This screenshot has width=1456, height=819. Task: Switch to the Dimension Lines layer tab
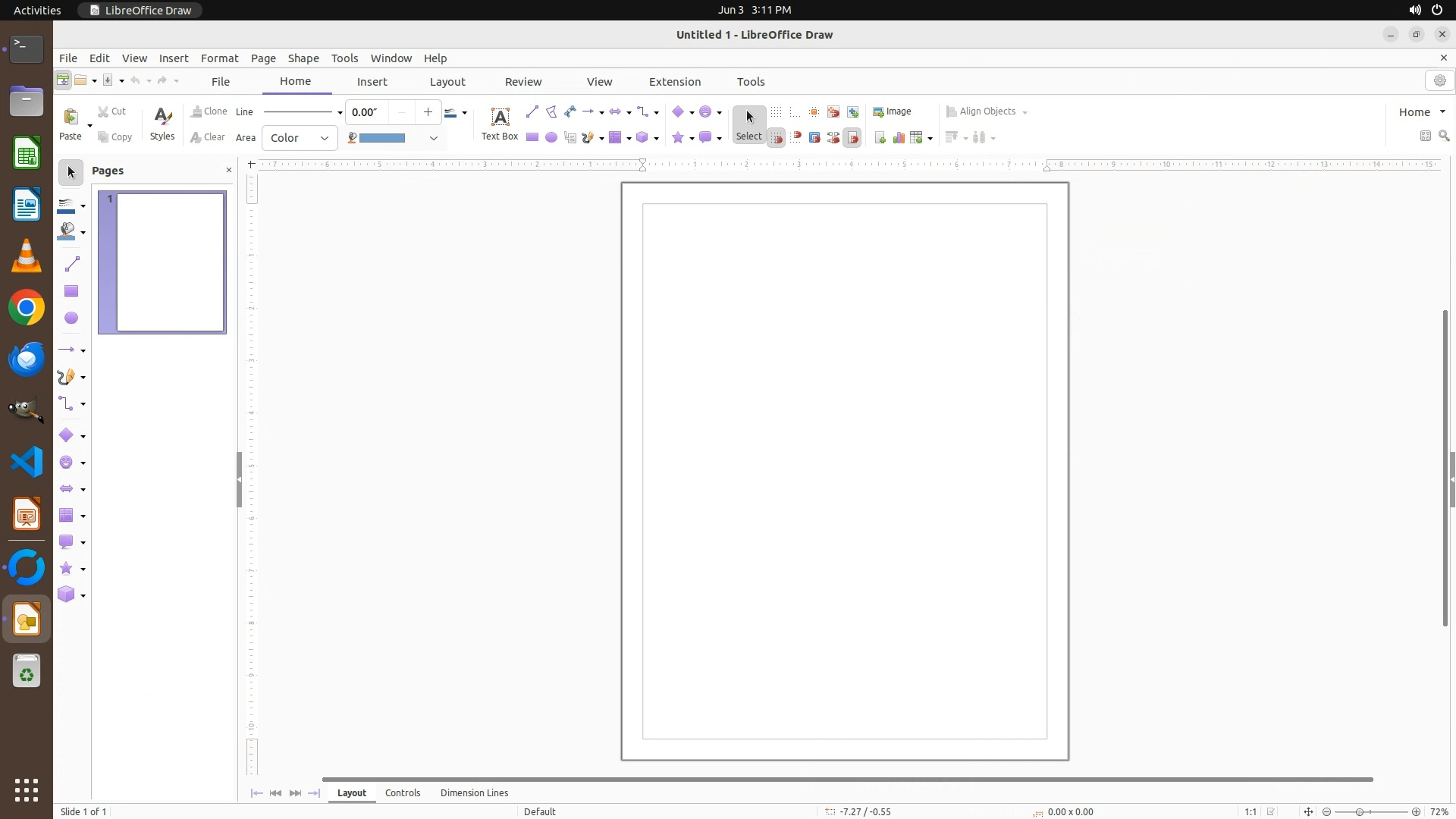[x=474, y=792]
